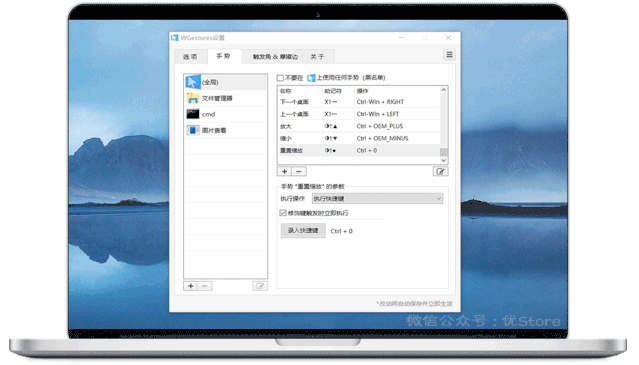The width and height of the screenshot is (639, 365).
Task: Switch to the 选项 tab
Action: point(190,57)
